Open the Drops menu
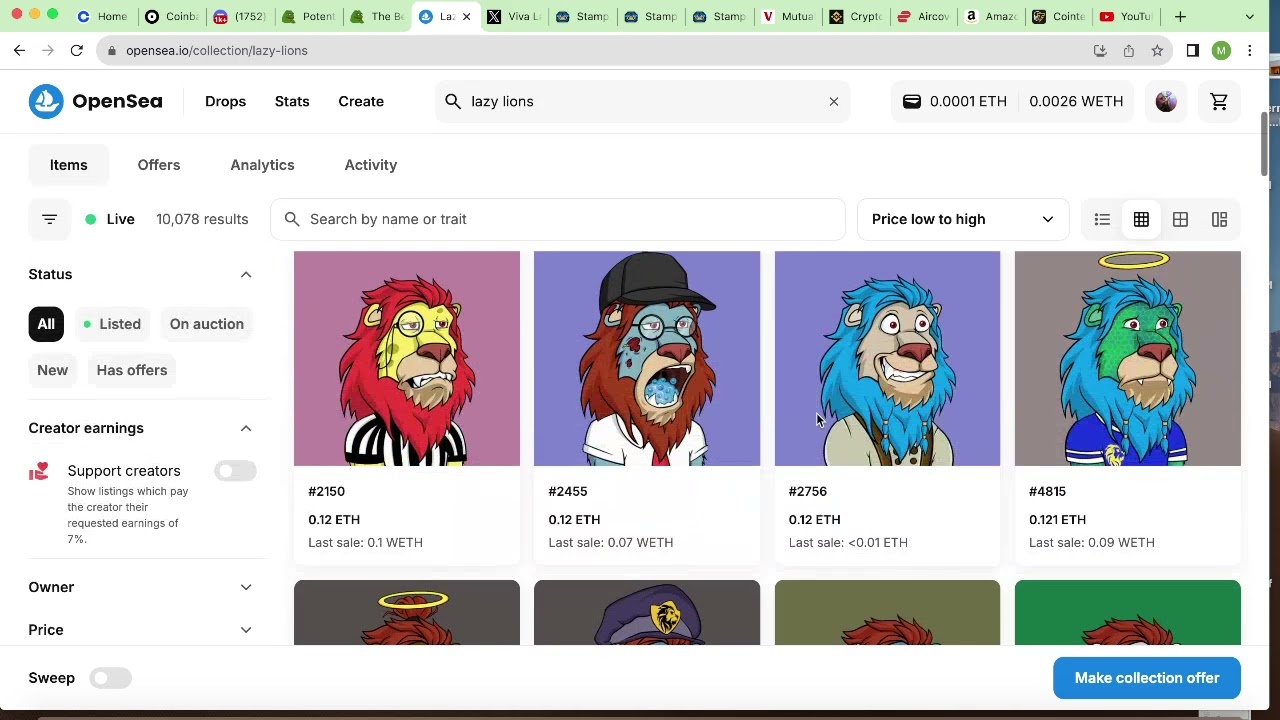The height and width of the screenshot is (720, 1280). coord(225,101)
